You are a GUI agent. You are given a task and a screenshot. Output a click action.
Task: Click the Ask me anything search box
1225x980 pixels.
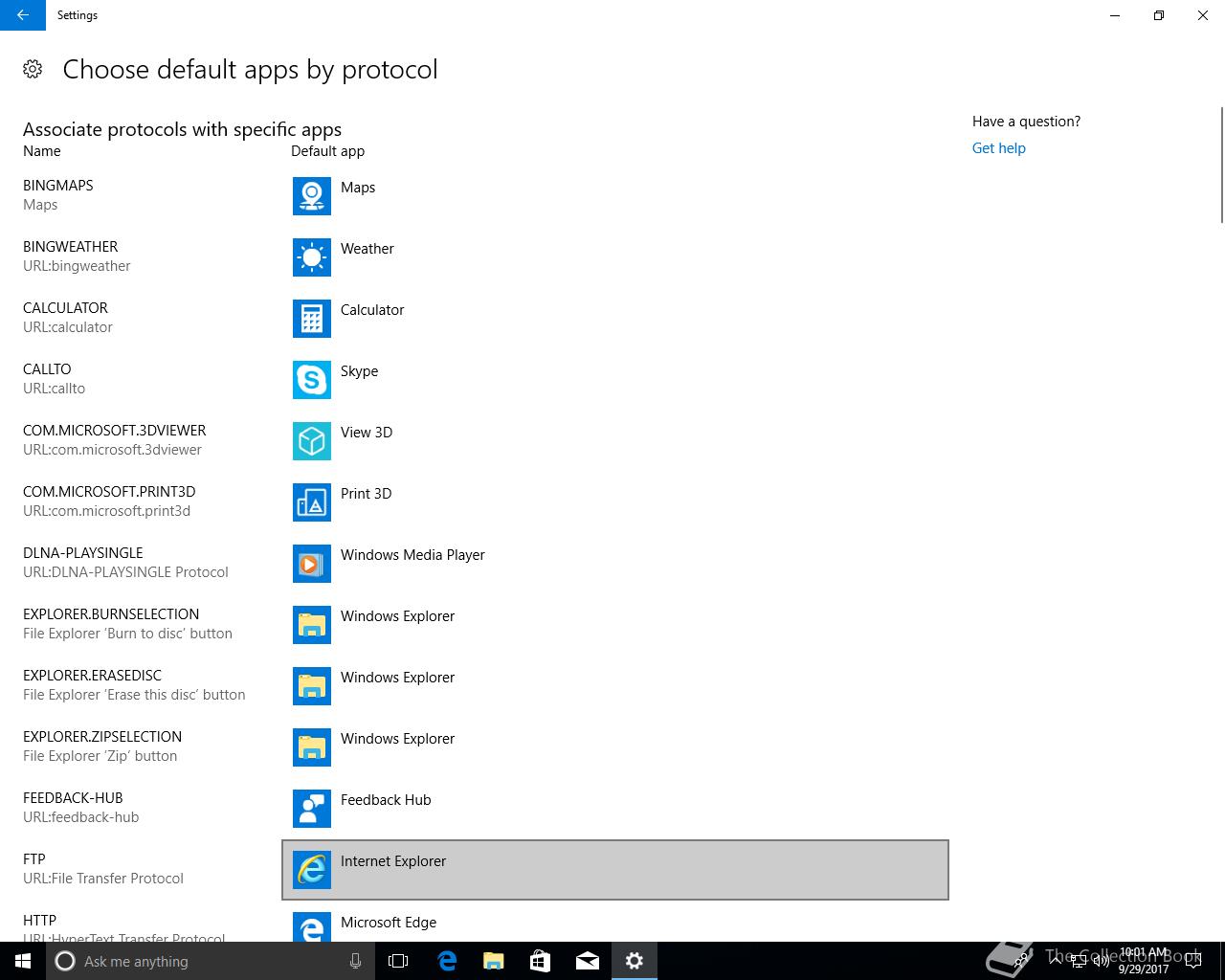point(210,961)
